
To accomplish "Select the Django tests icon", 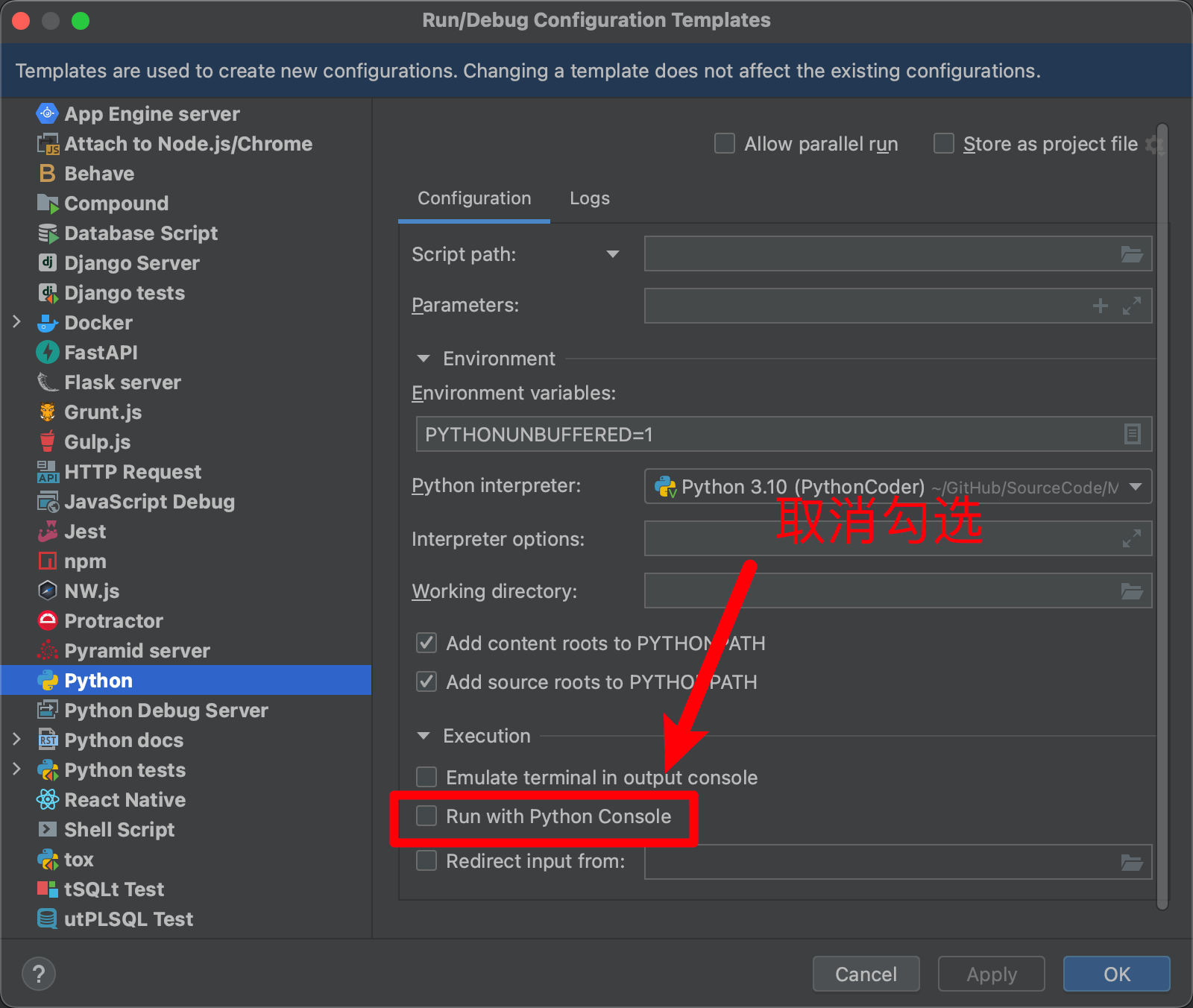I will [47, 292].
